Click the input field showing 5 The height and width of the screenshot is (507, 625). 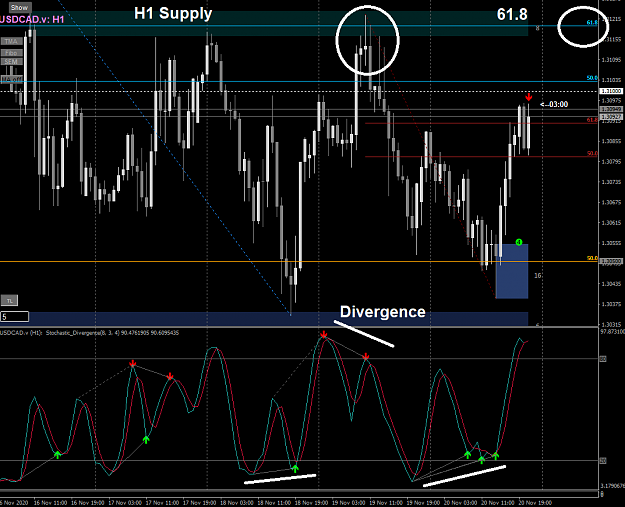point(14,317)
